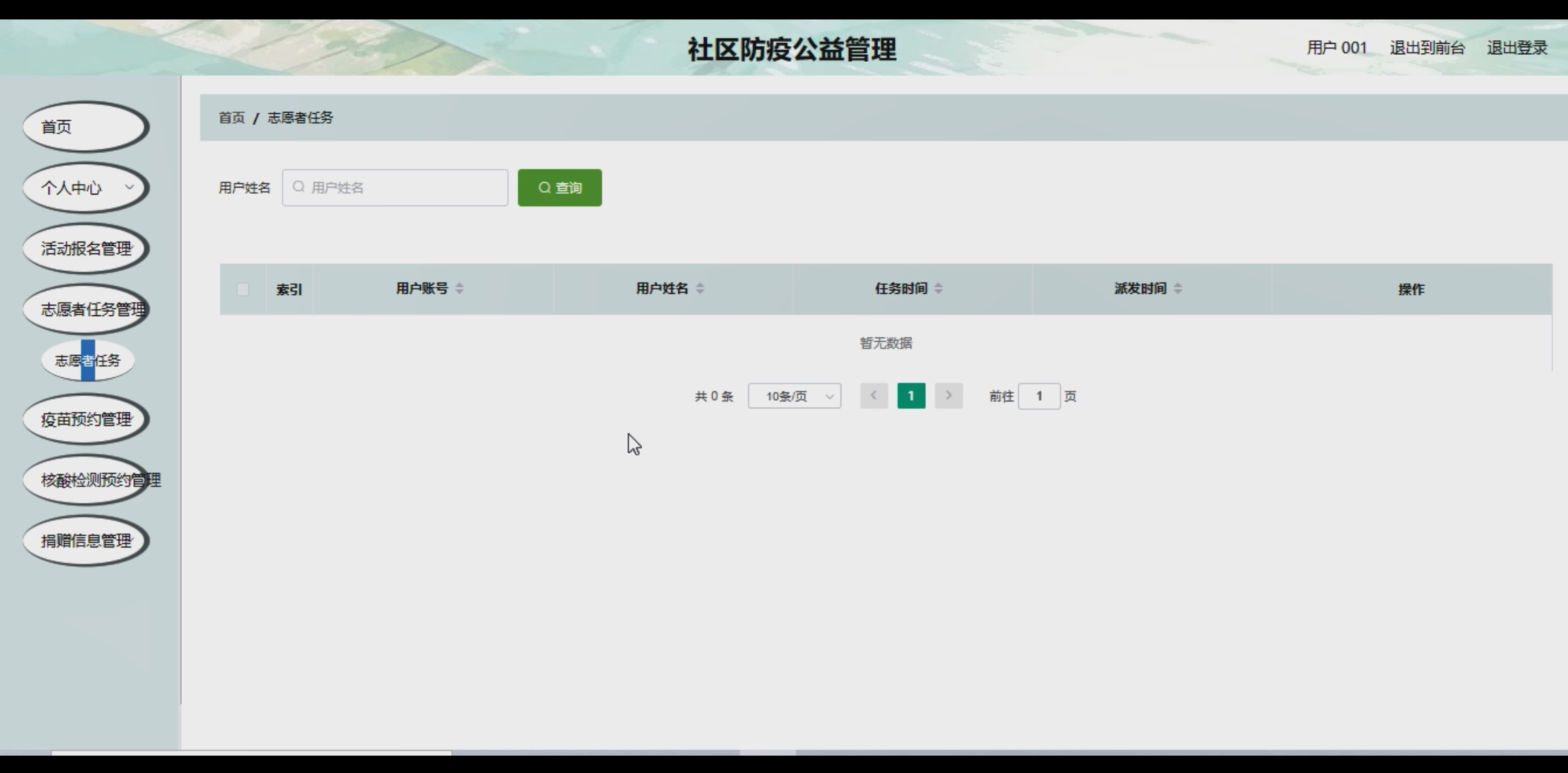The width and height of the screenshot is (1568, 773).
Task: Select the 志愿者任务 submenu item
Action: [x=87, y=360]
